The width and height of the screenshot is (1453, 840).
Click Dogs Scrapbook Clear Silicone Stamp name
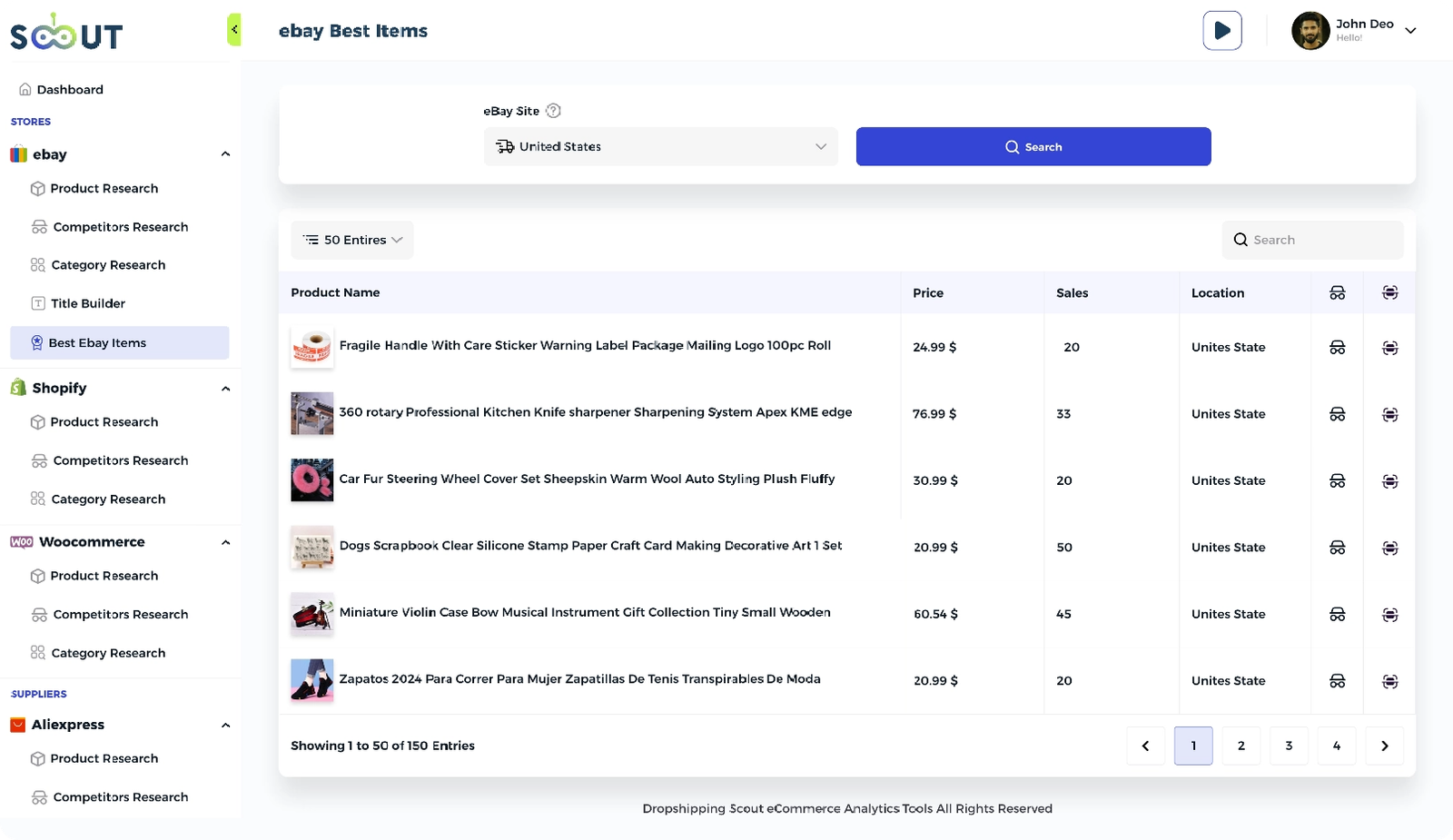point(590,546)
